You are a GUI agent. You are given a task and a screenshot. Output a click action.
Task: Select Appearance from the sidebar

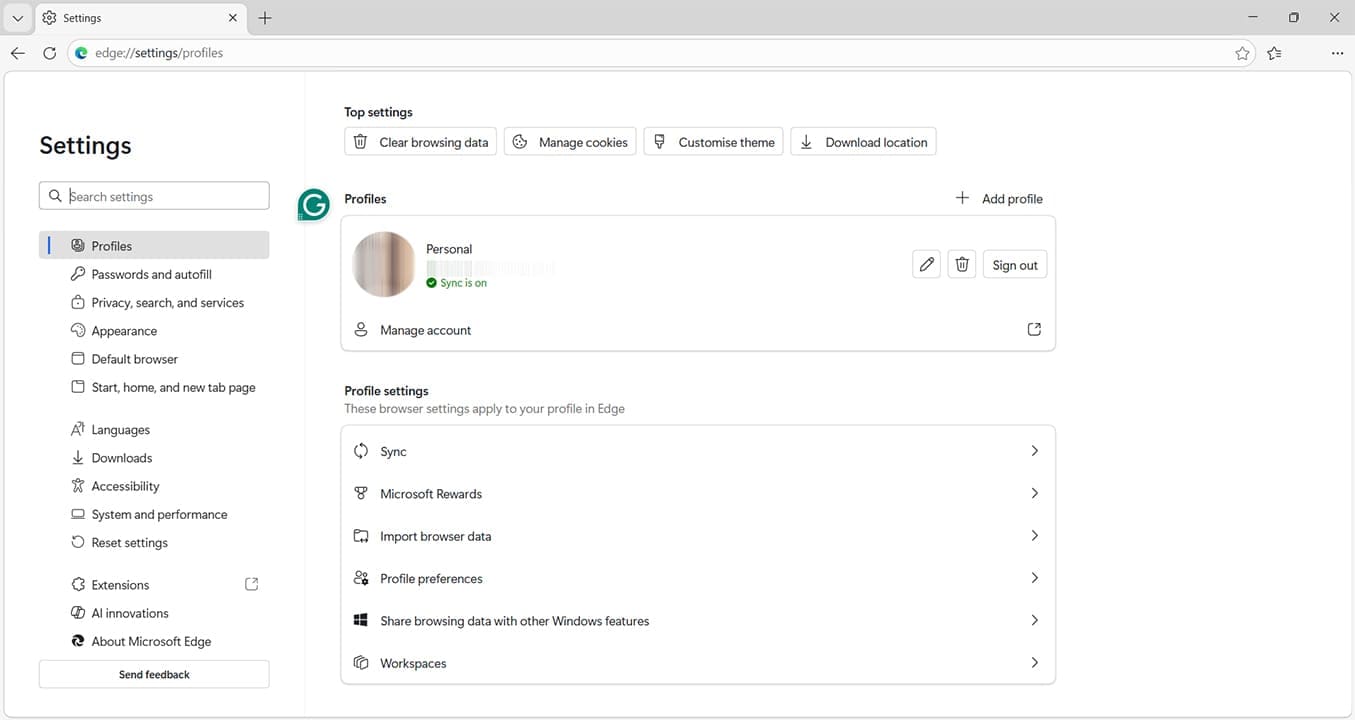[x=125, y=330]
